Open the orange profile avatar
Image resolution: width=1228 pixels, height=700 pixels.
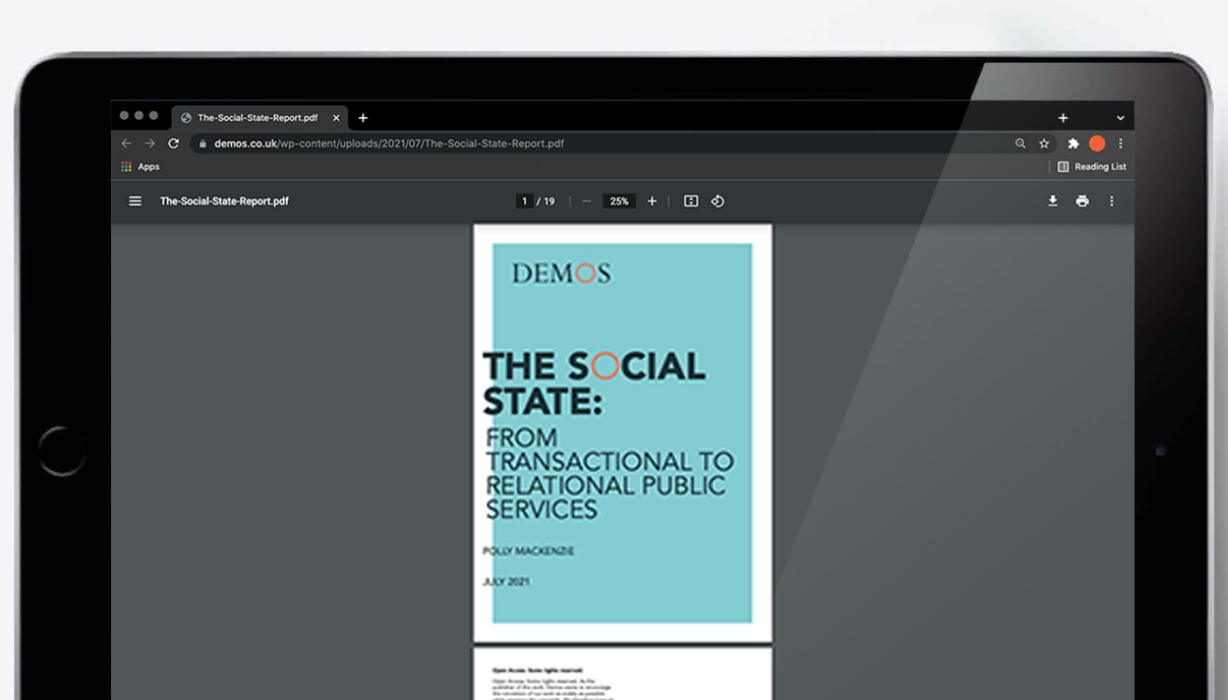coord(1097,143)
